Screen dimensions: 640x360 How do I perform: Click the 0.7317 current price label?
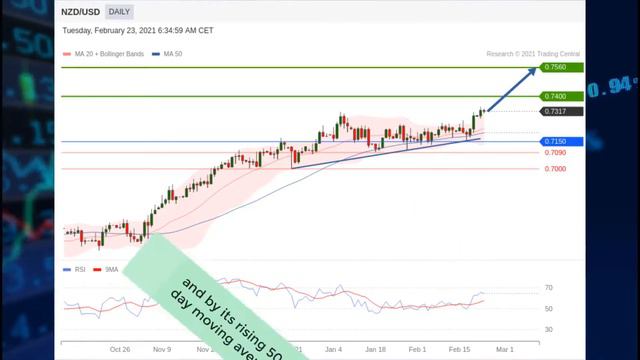(562, 111)
